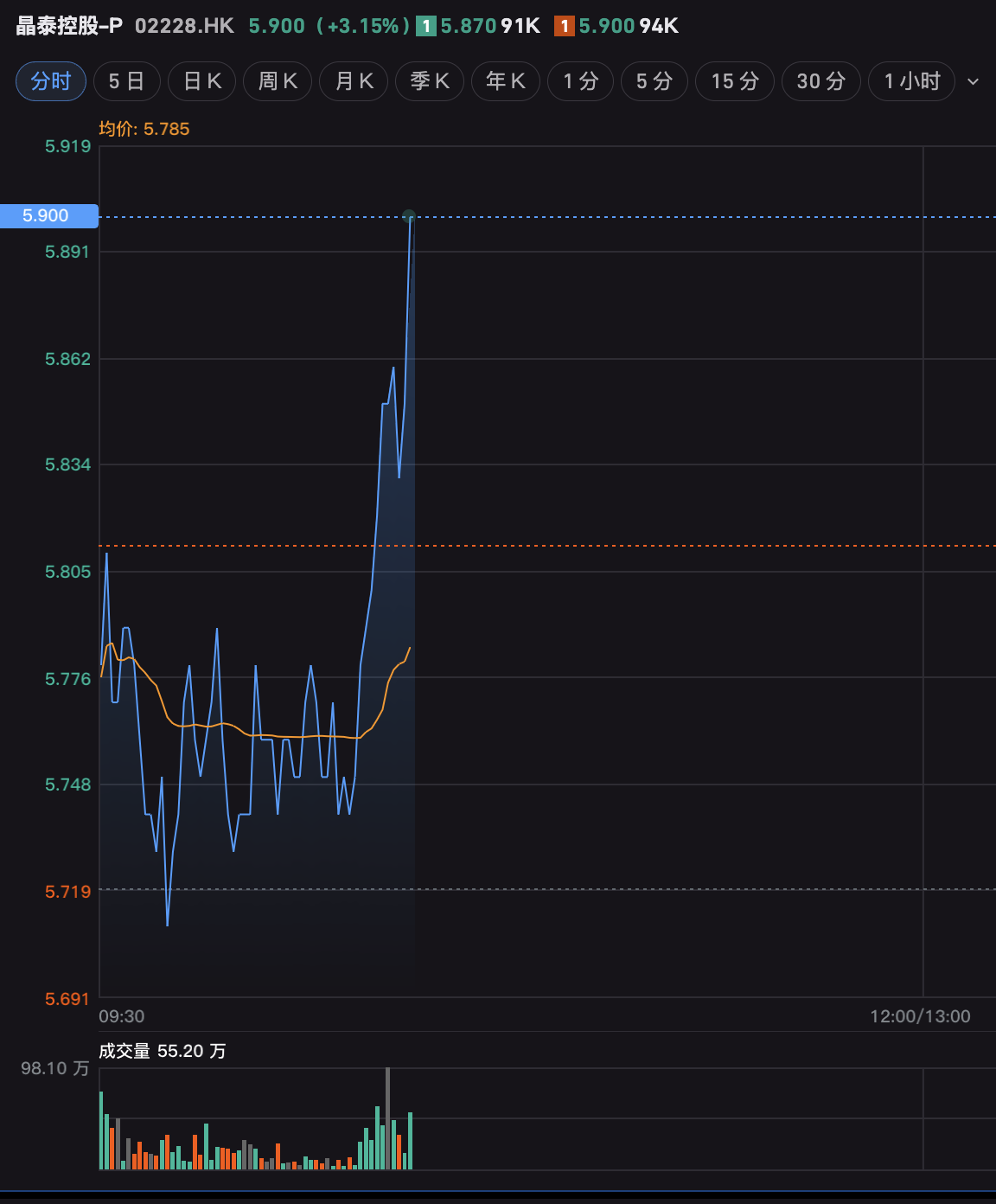Select the 15分 interval button
This screenshot has height=1204, width=996.
coord(735,81)
